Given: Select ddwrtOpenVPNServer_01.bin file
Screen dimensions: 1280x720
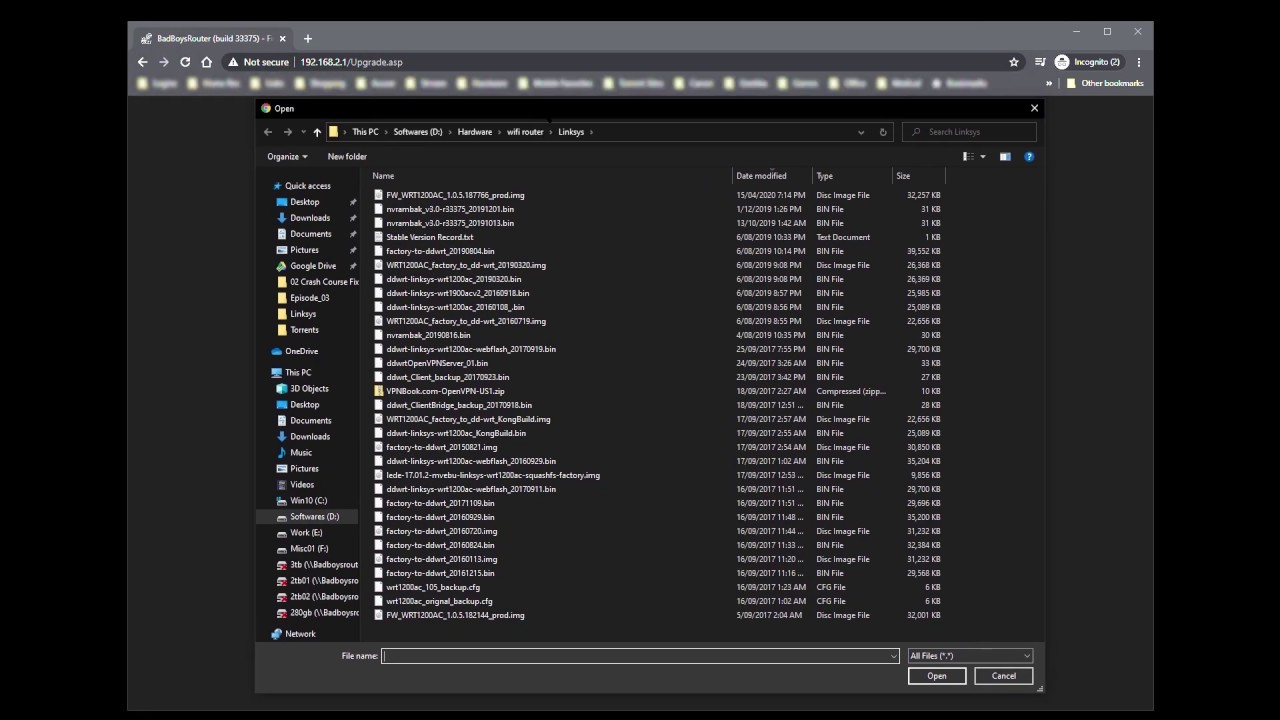Looking at the screenshot, I should click(x=437, y=363).
